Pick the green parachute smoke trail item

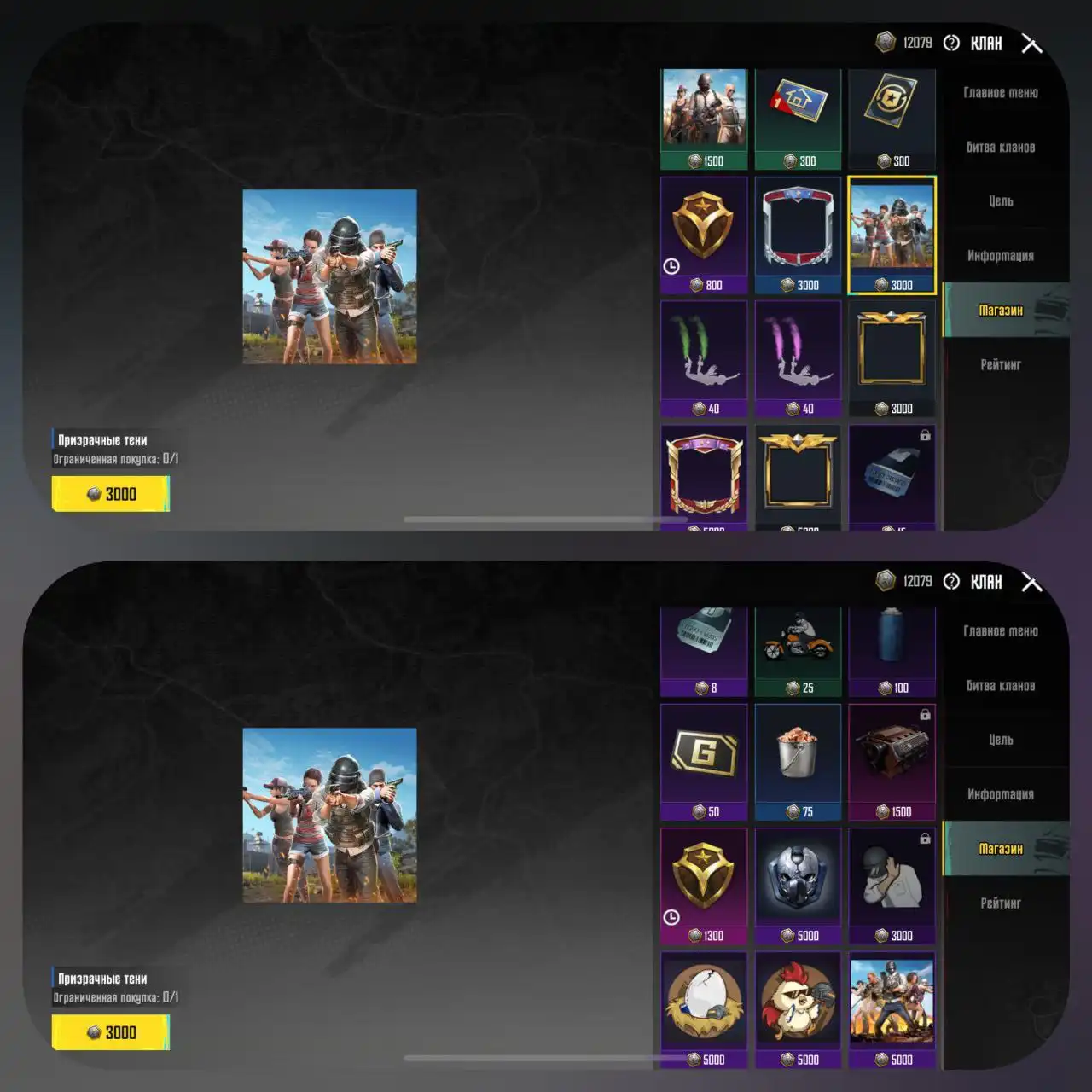point(704,359)
